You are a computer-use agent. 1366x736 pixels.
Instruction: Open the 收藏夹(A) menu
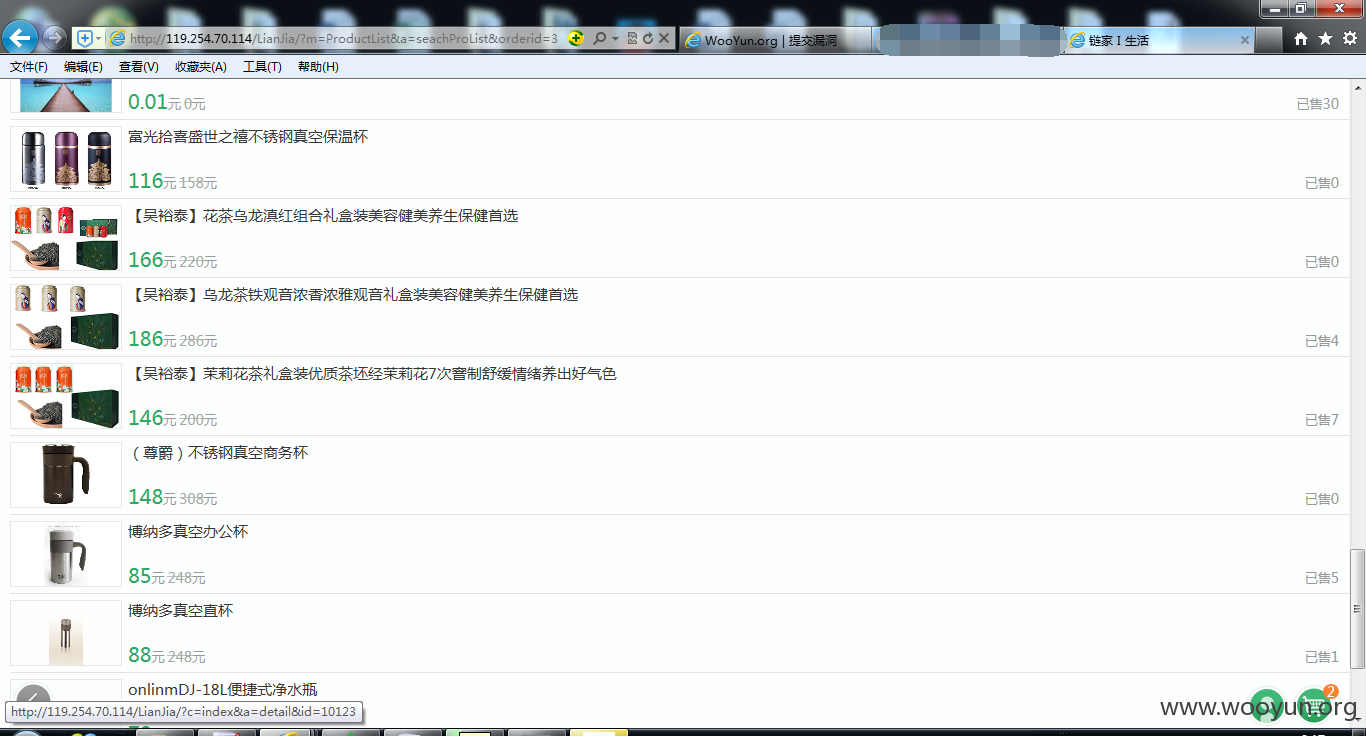tap(200, 67)
